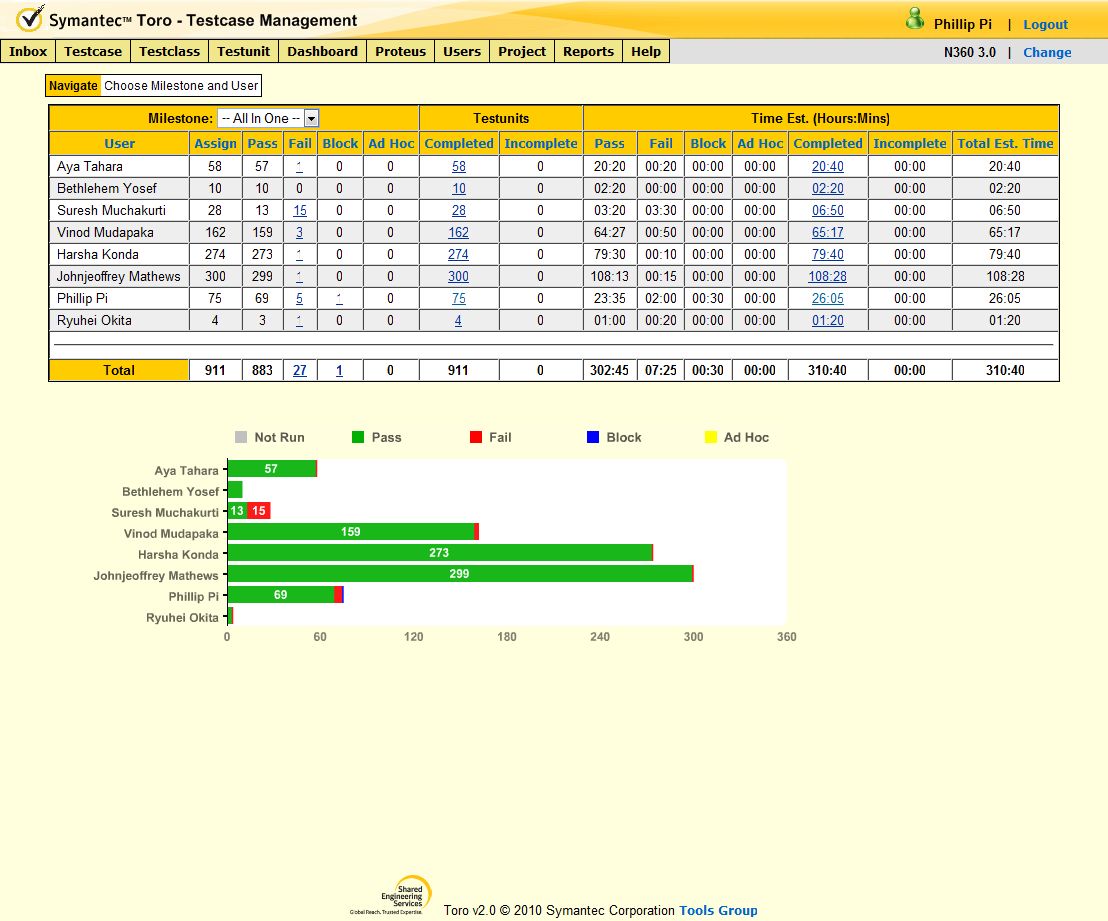
Task: Click the Navigate button
Action: click(73, 86)
